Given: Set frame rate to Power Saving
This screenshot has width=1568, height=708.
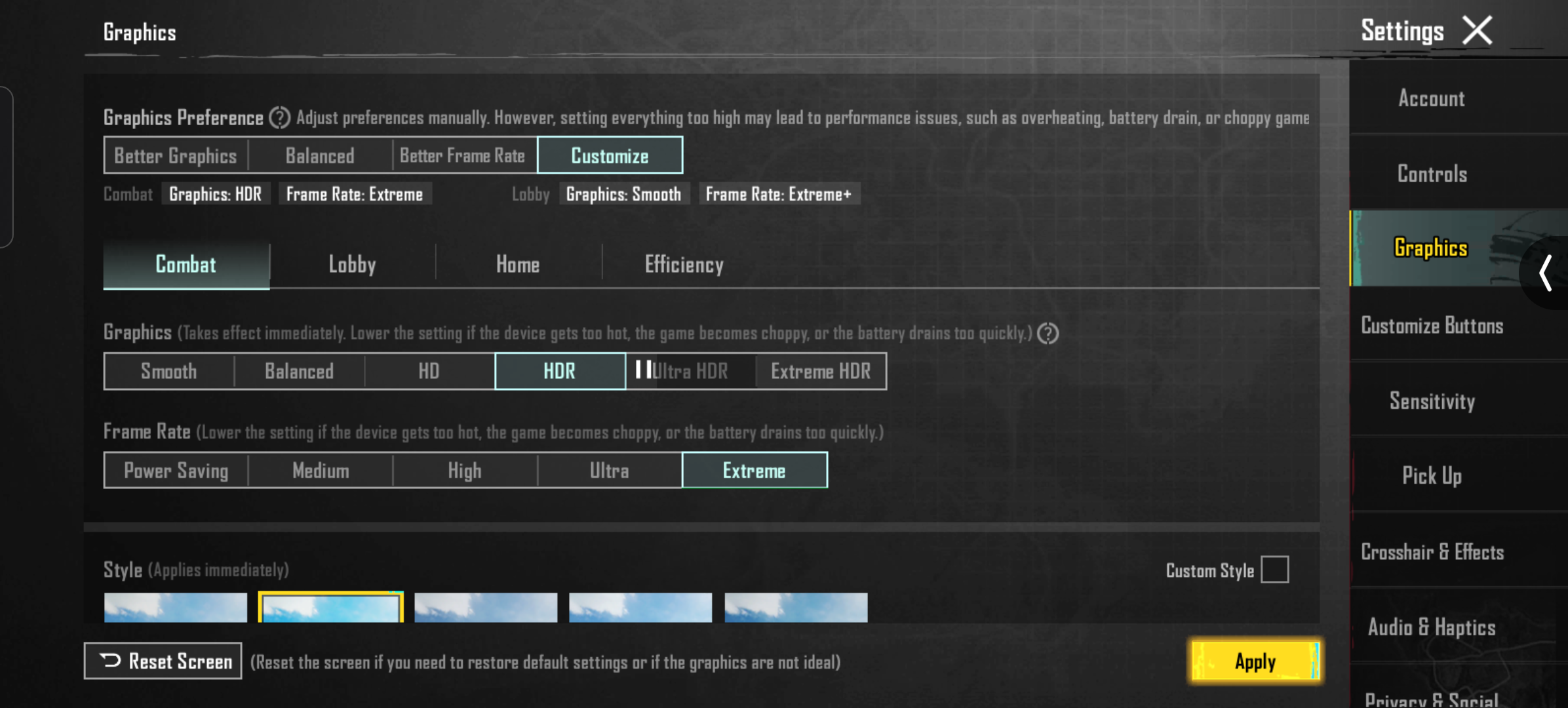Looking at the screenshot, I should (x=176, y=471).
